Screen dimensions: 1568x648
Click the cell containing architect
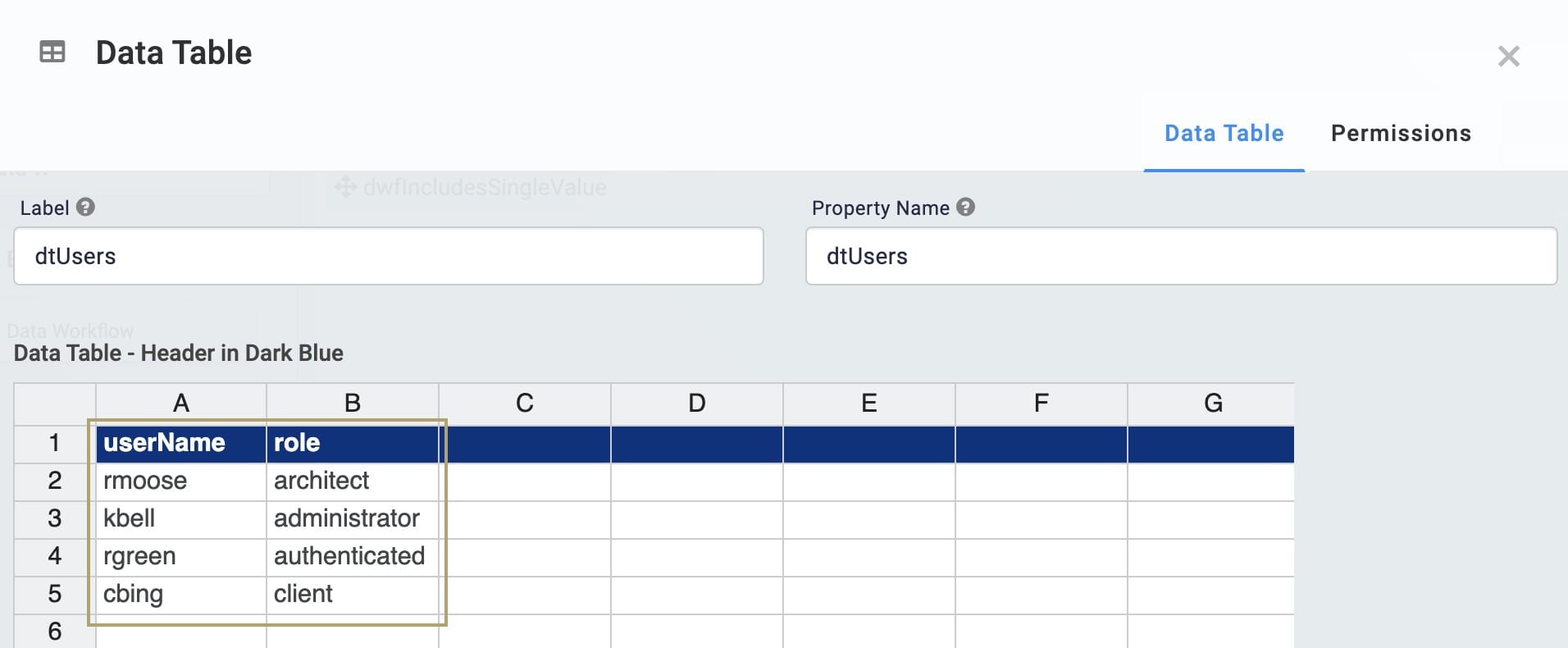coord(353,481)
